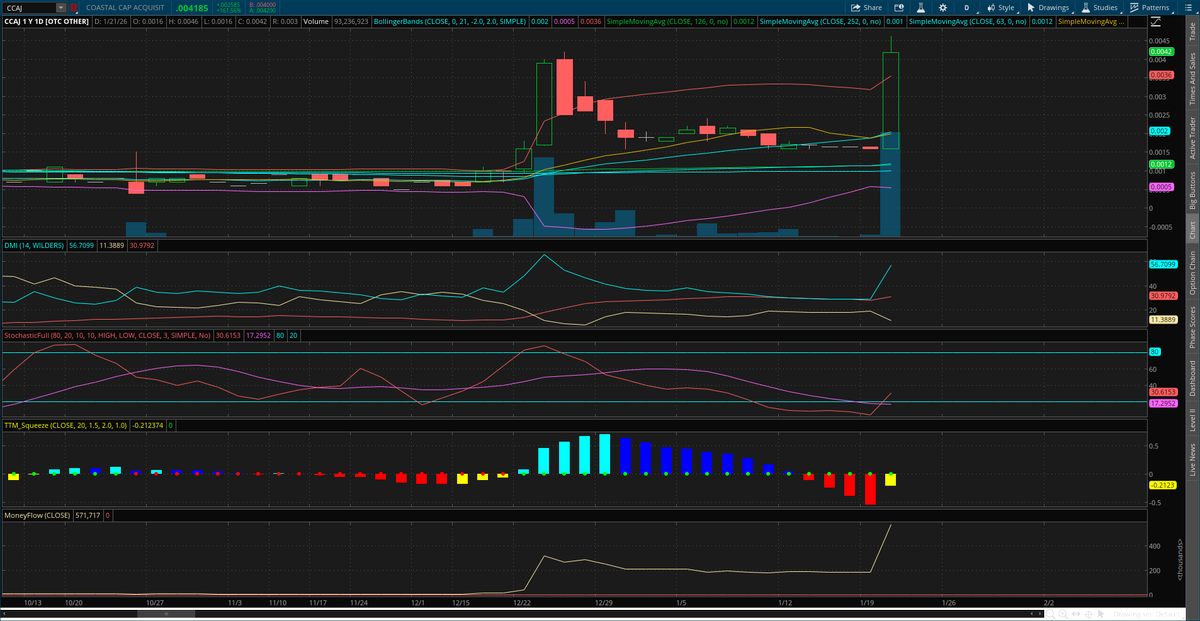Viewport: 1200px width, 621px height.
Task: Click the SimpleMovingAvg (CLOSE, 63) label
Action: 968,21
